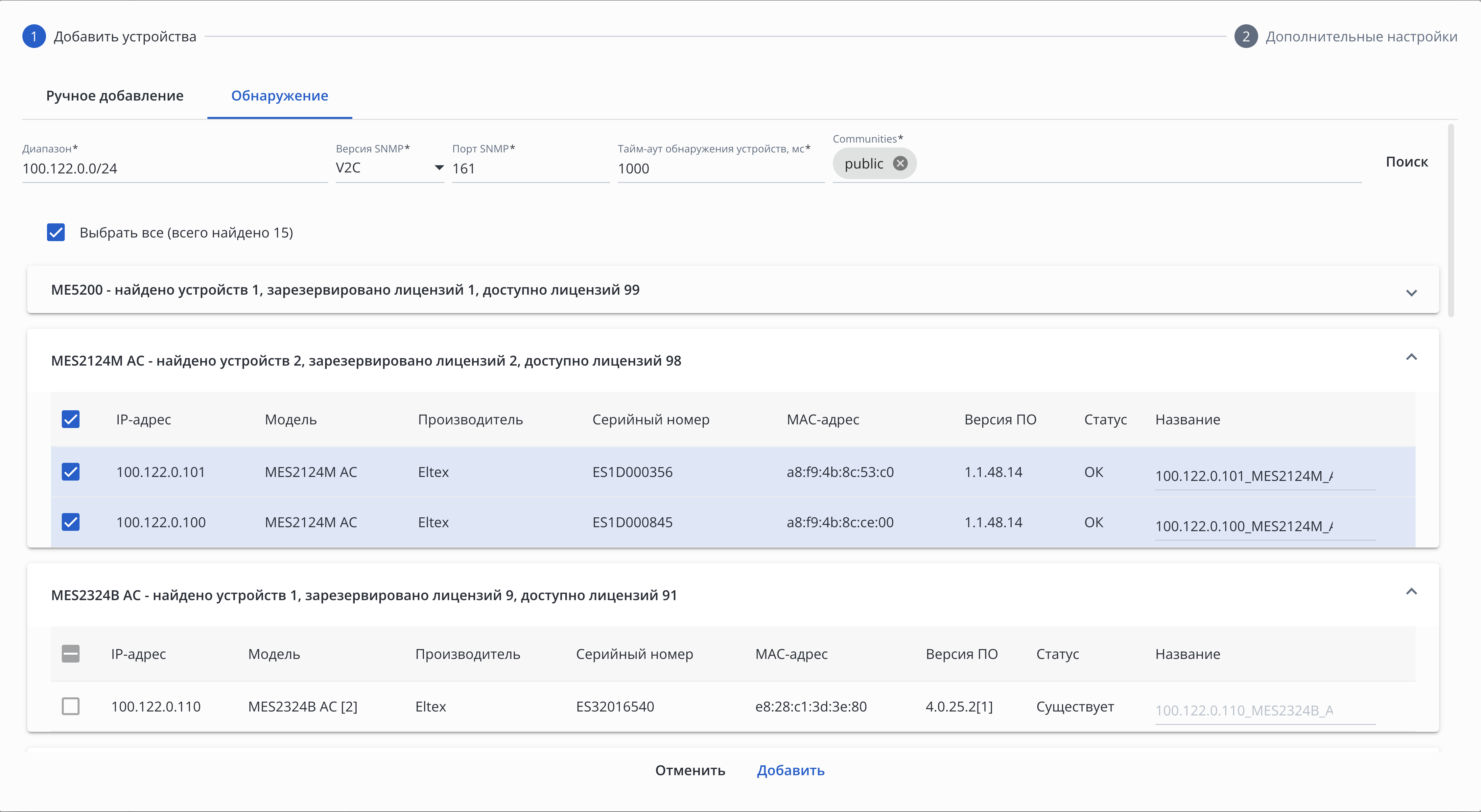Collapse the MES2324B AC group
The width and height of the screenshot is (1481, 812).
click(1411, 592)
